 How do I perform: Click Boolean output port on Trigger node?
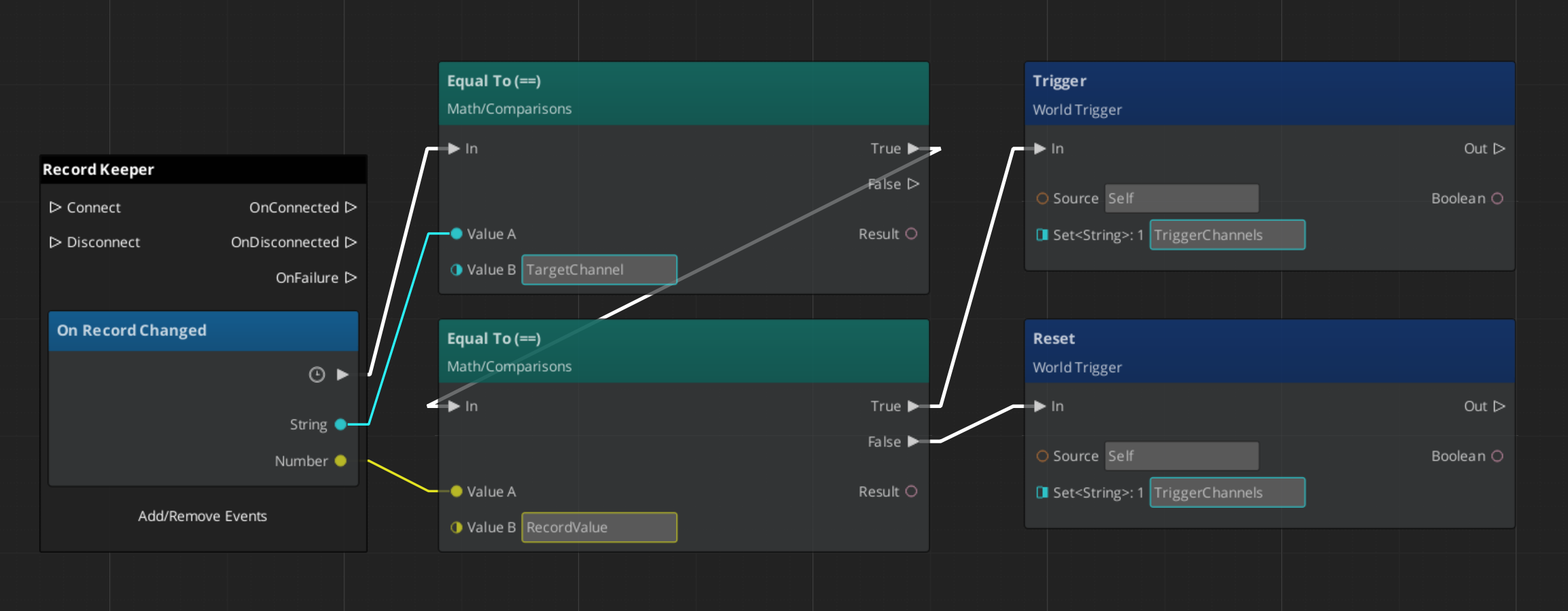pyautogui.click(x=1497, y=198)
